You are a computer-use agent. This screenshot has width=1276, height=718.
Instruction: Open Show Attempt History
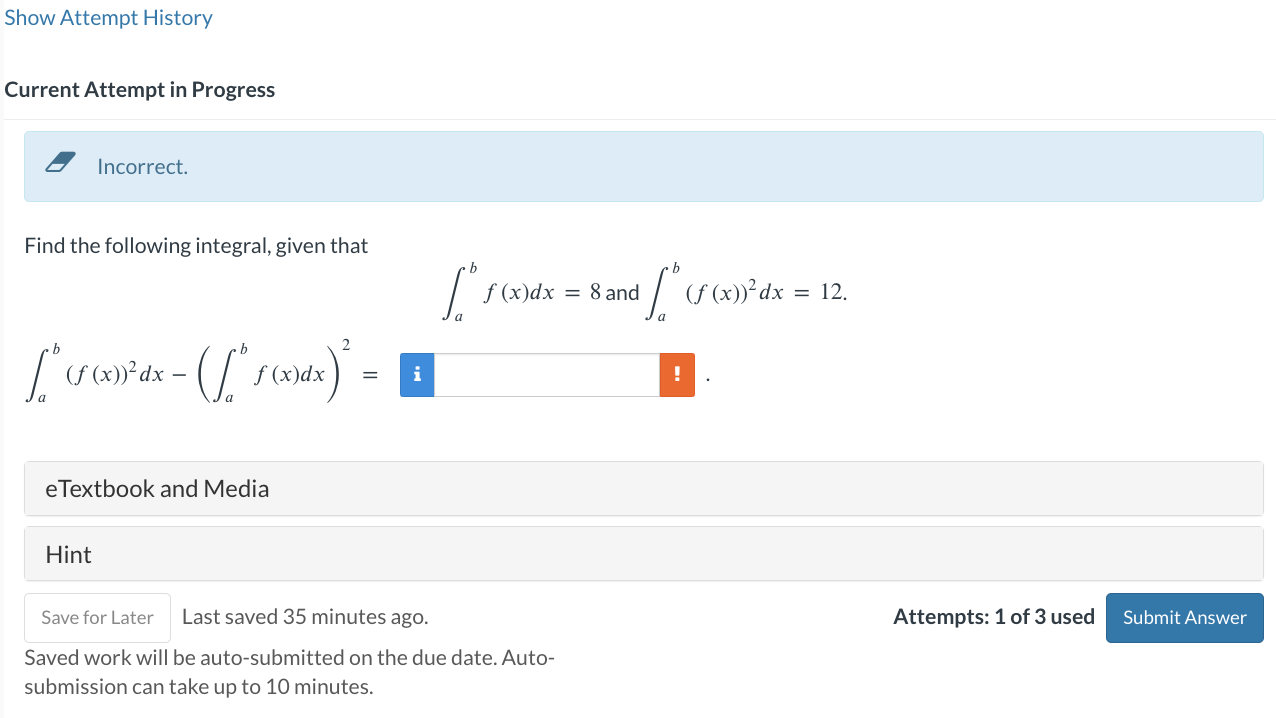[x=108, y=17]
